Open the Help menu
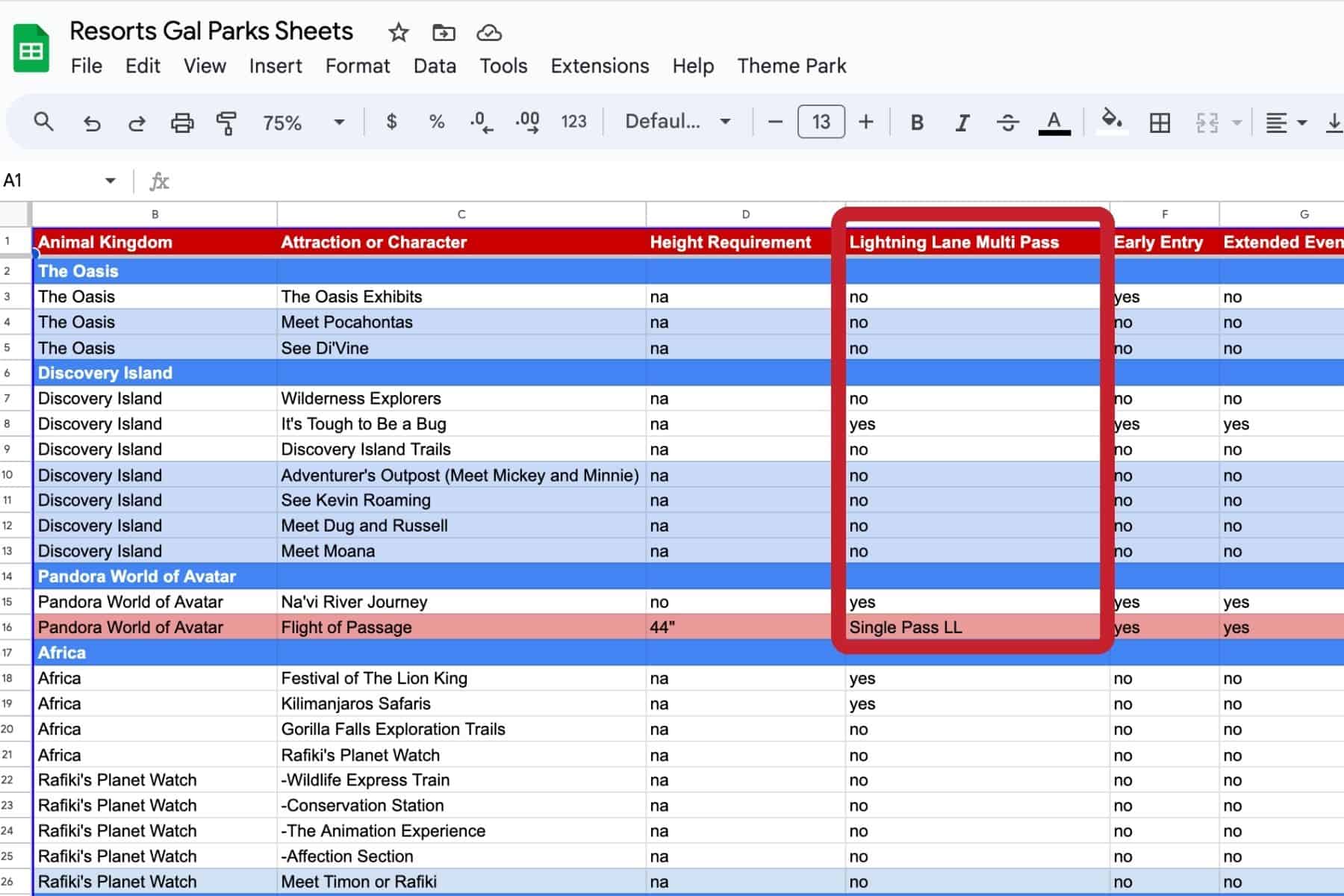The height and width of the screenshot is (896, 1344). 693,66
